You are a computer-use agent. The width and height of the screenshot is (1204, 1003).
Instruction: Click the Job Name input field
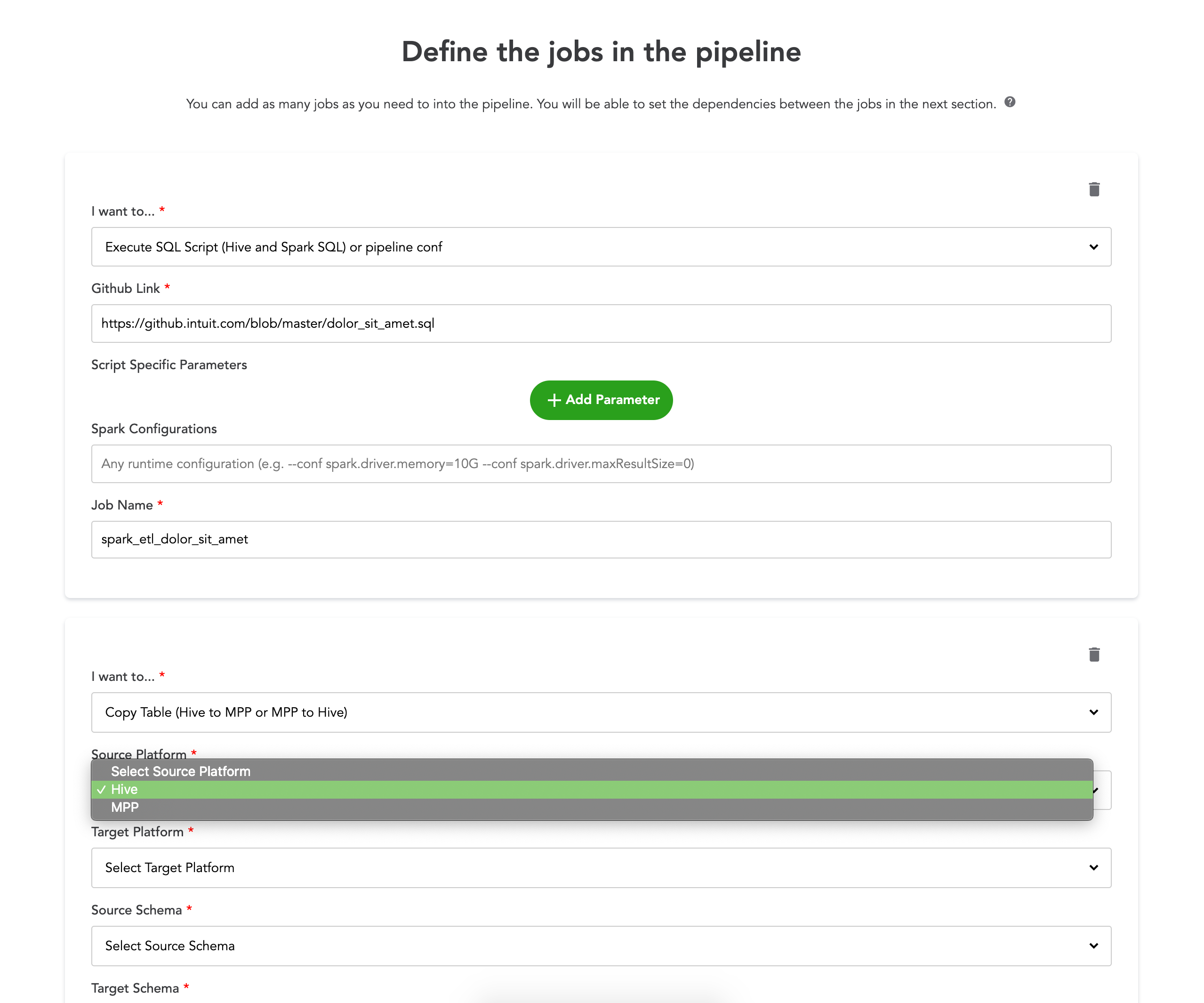click(601, 539)
